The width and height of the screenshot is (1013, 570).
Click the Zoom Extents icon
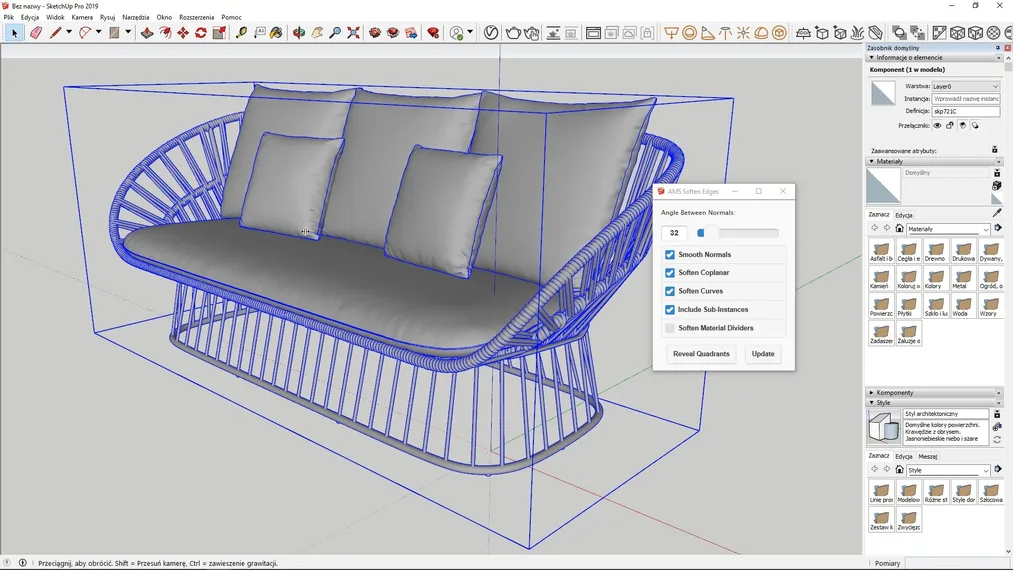[353, 33]
